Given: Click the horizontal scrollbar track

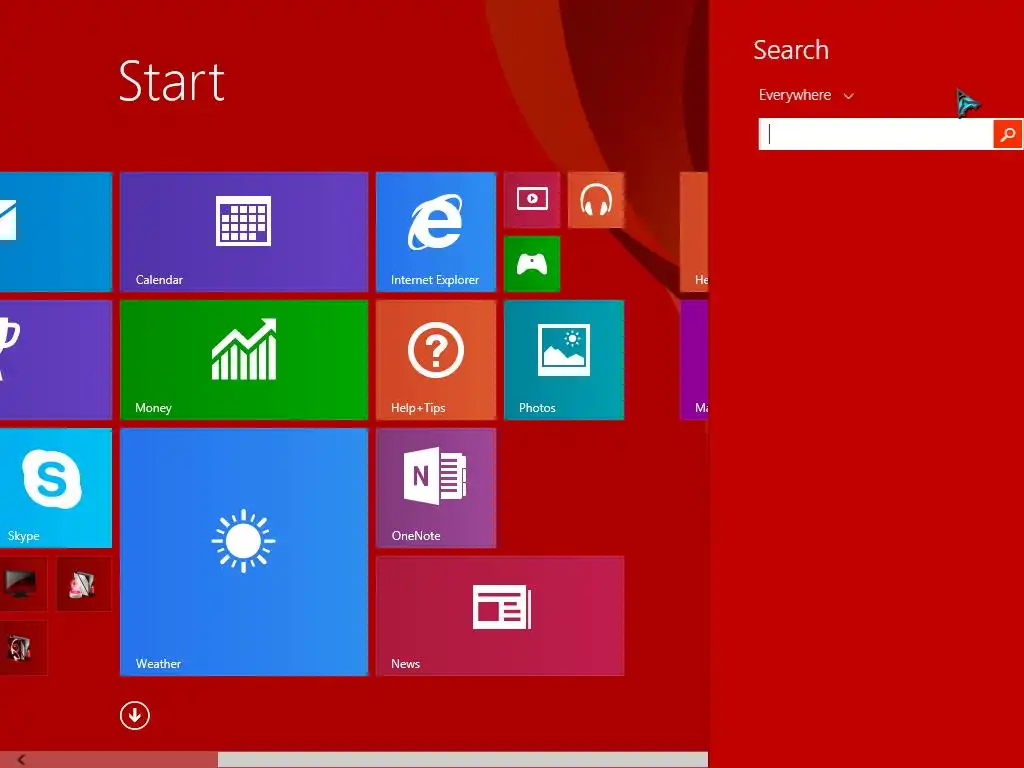Looking at the screenshot, I should [462, 760].
